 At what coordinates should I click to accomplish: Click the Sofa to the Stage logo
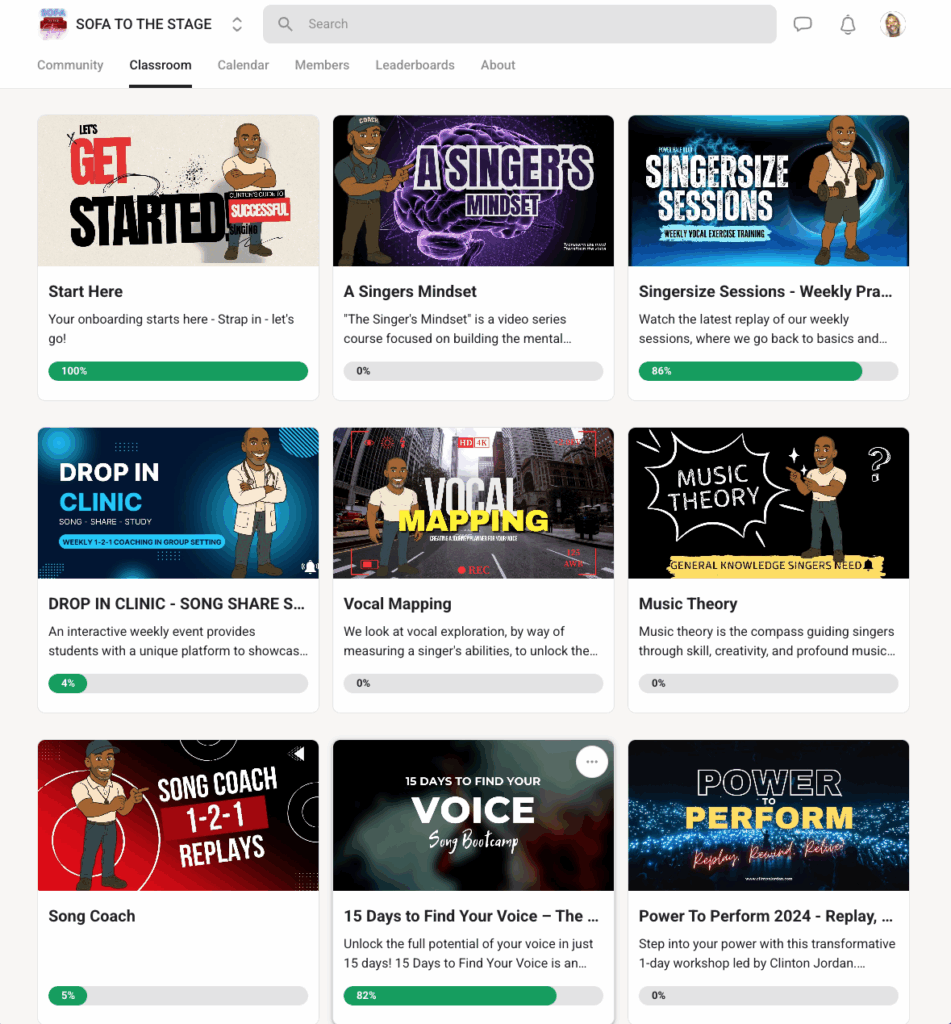coord(53,24)
